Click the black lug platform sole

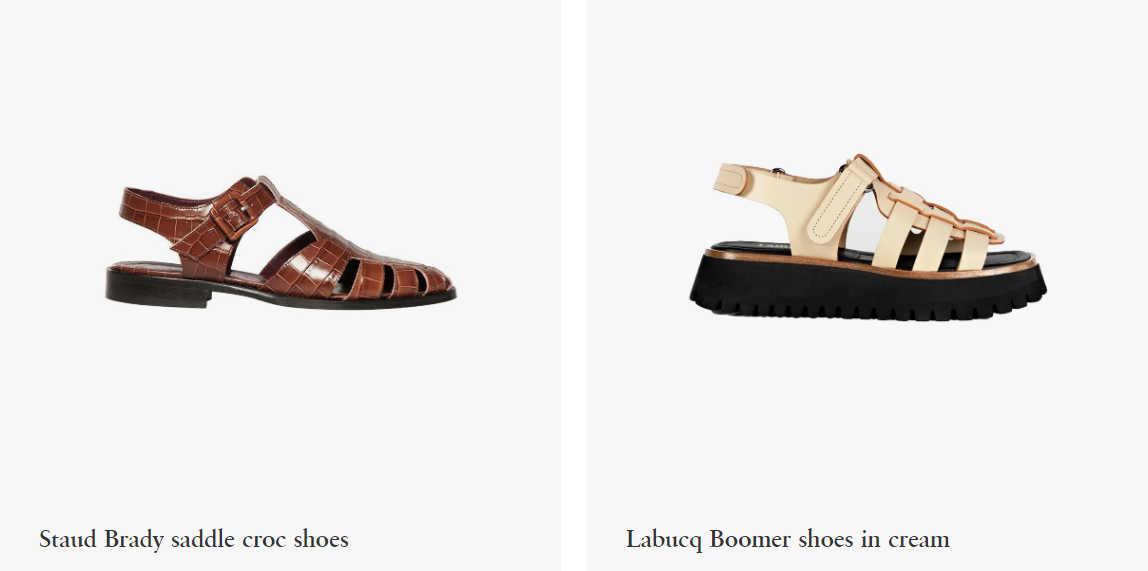point(868,289)
